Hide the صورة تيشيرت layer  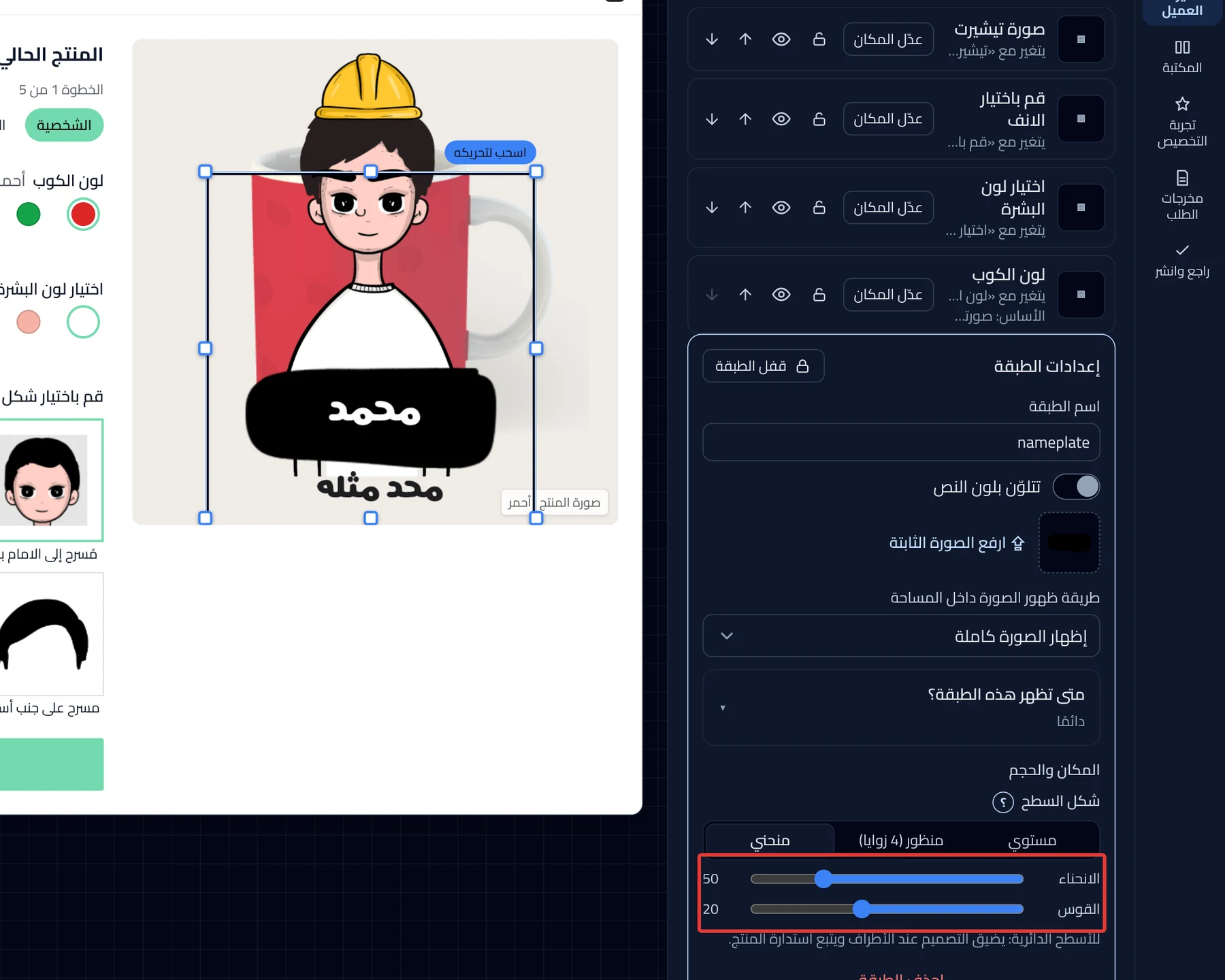tap(781, 39)
